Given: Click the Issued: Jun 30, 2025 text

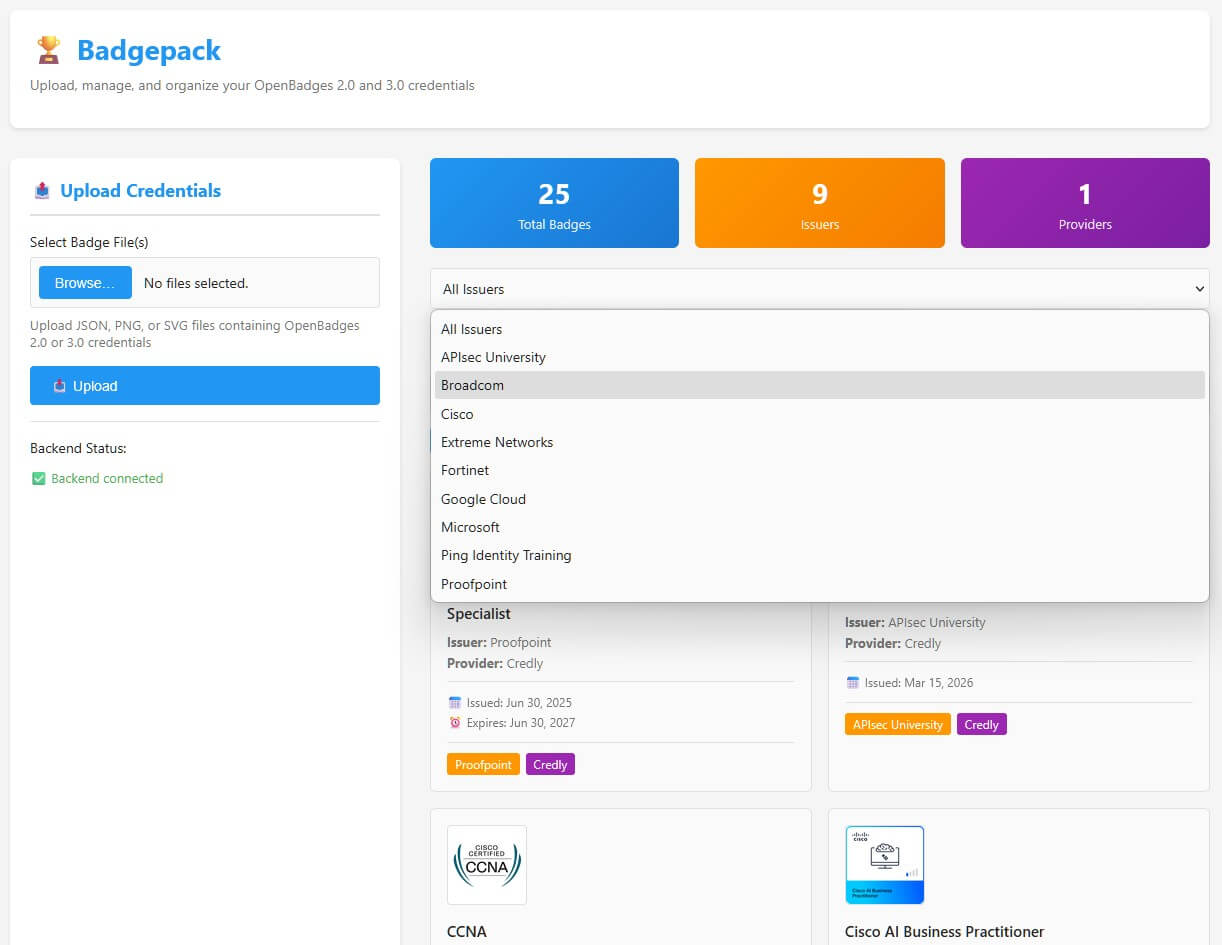Looking at the screenshot, I should tap(519, 702).
